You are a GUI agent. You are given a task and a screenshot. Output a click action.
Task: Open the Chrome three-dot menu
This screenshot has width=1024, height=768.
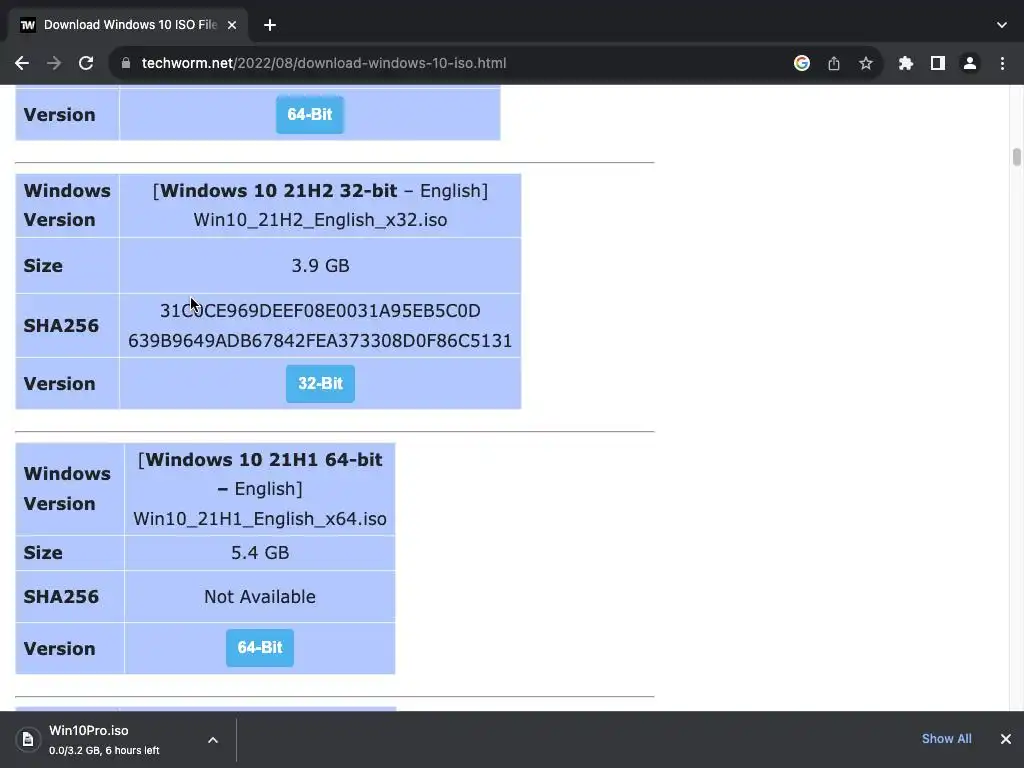[1002, 63]
